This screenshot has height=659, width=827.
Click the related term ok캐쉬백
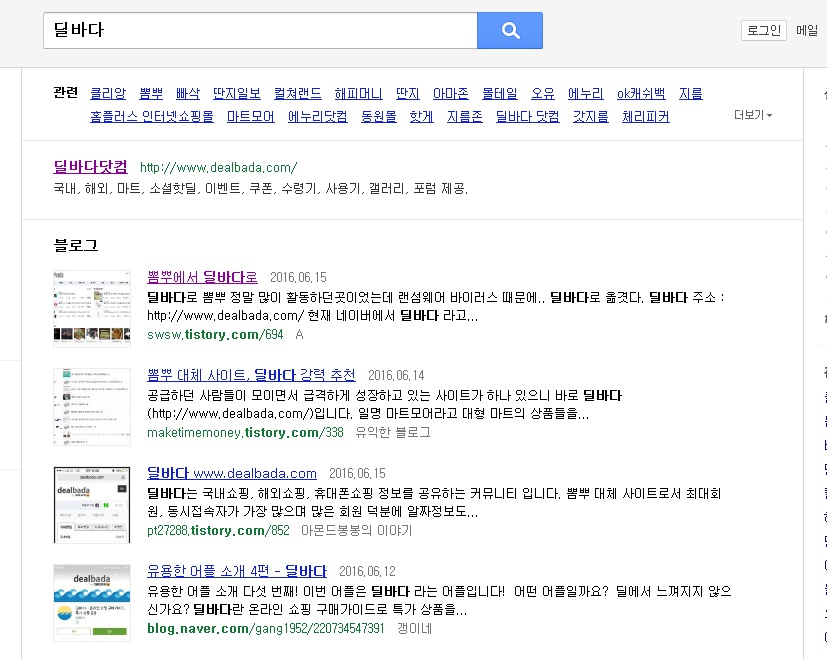pyautogui.click(x=641, y=93)
